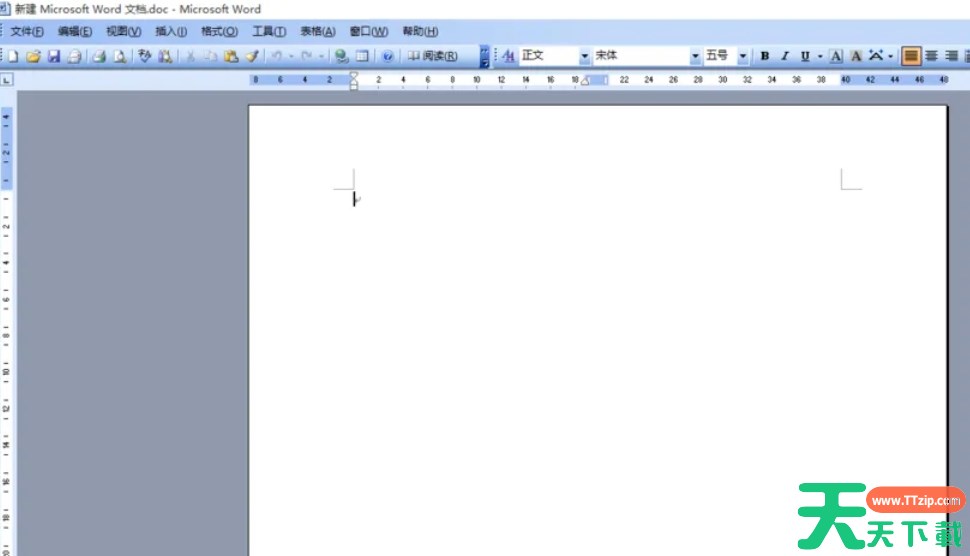This screenshot has height=556, width=970.
Task: Click the Tables and Borders icon
Action: [x=363, y=56]
